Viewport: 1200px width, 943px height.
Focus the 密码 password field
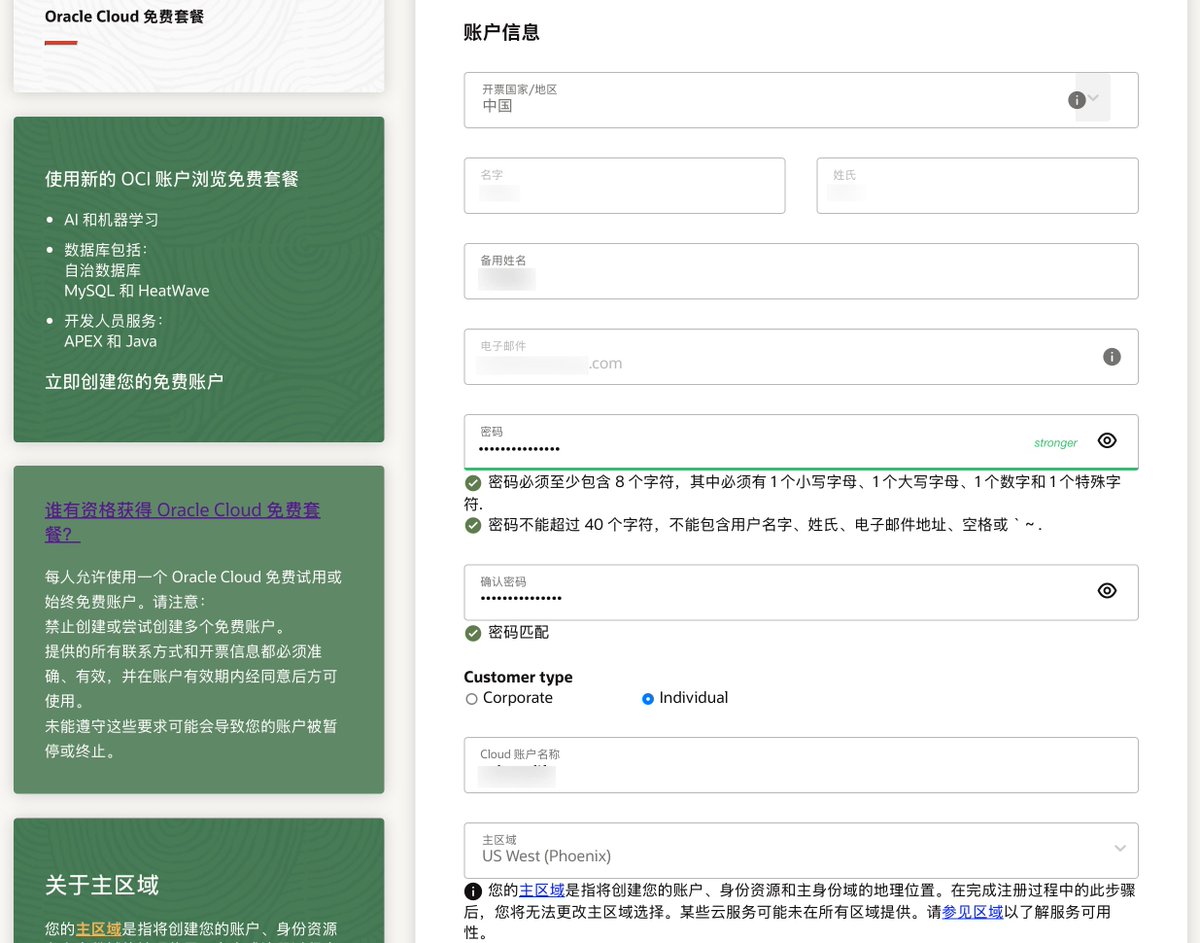click(801, 441)
